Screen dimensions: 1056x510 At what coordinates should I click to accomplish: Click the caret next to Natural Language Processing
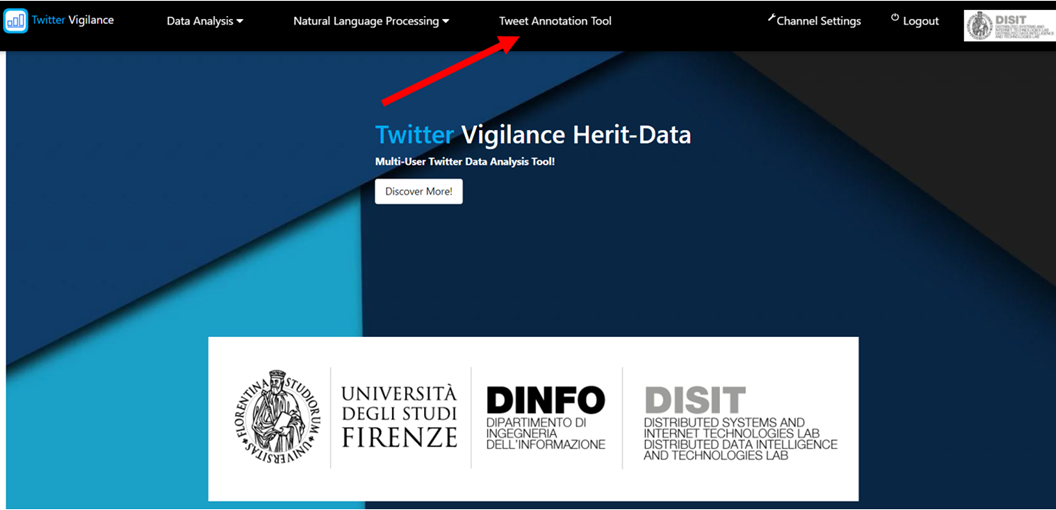tap(446, 22)
